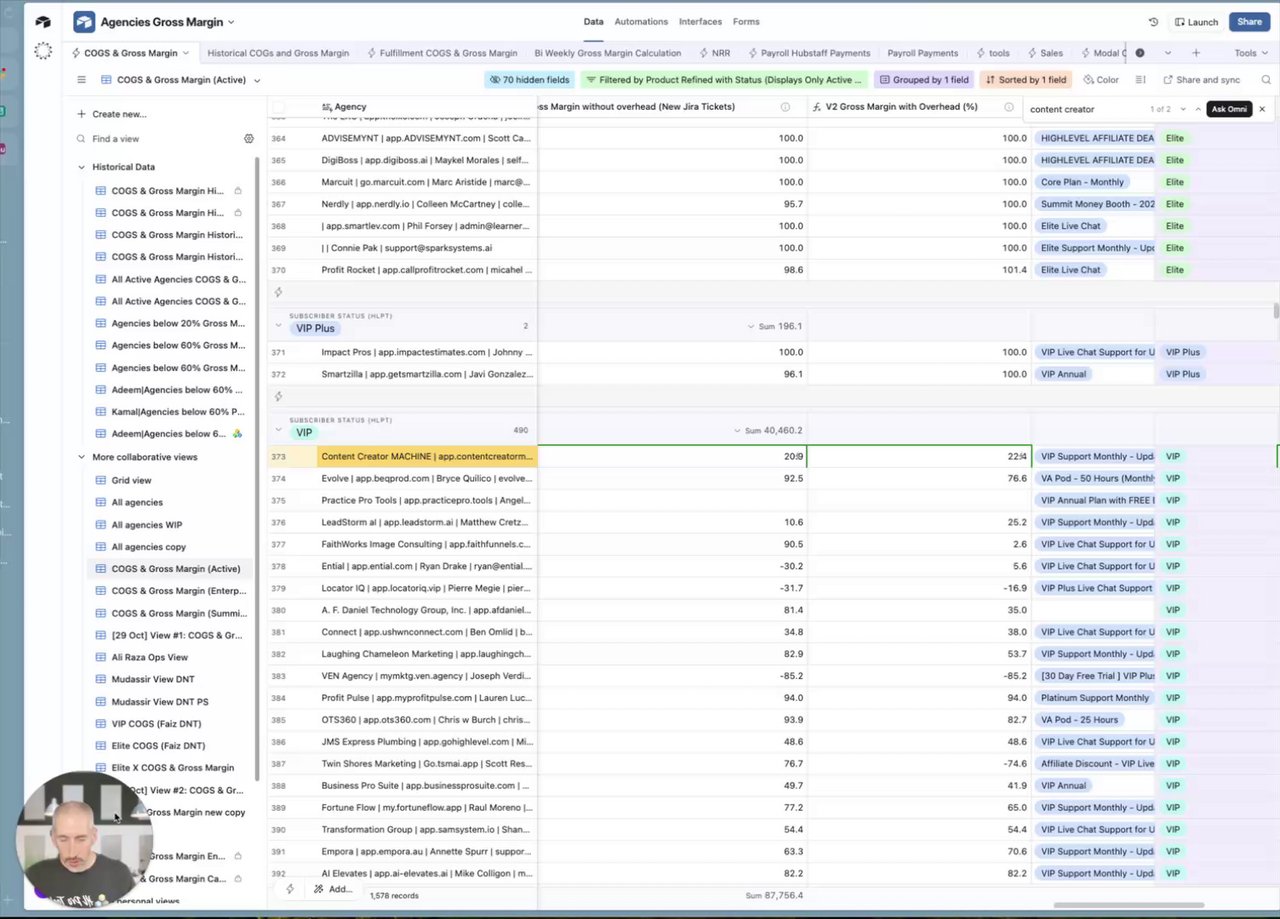Open the Sum 40,460.2 summary dropdown

click(768, 431)
